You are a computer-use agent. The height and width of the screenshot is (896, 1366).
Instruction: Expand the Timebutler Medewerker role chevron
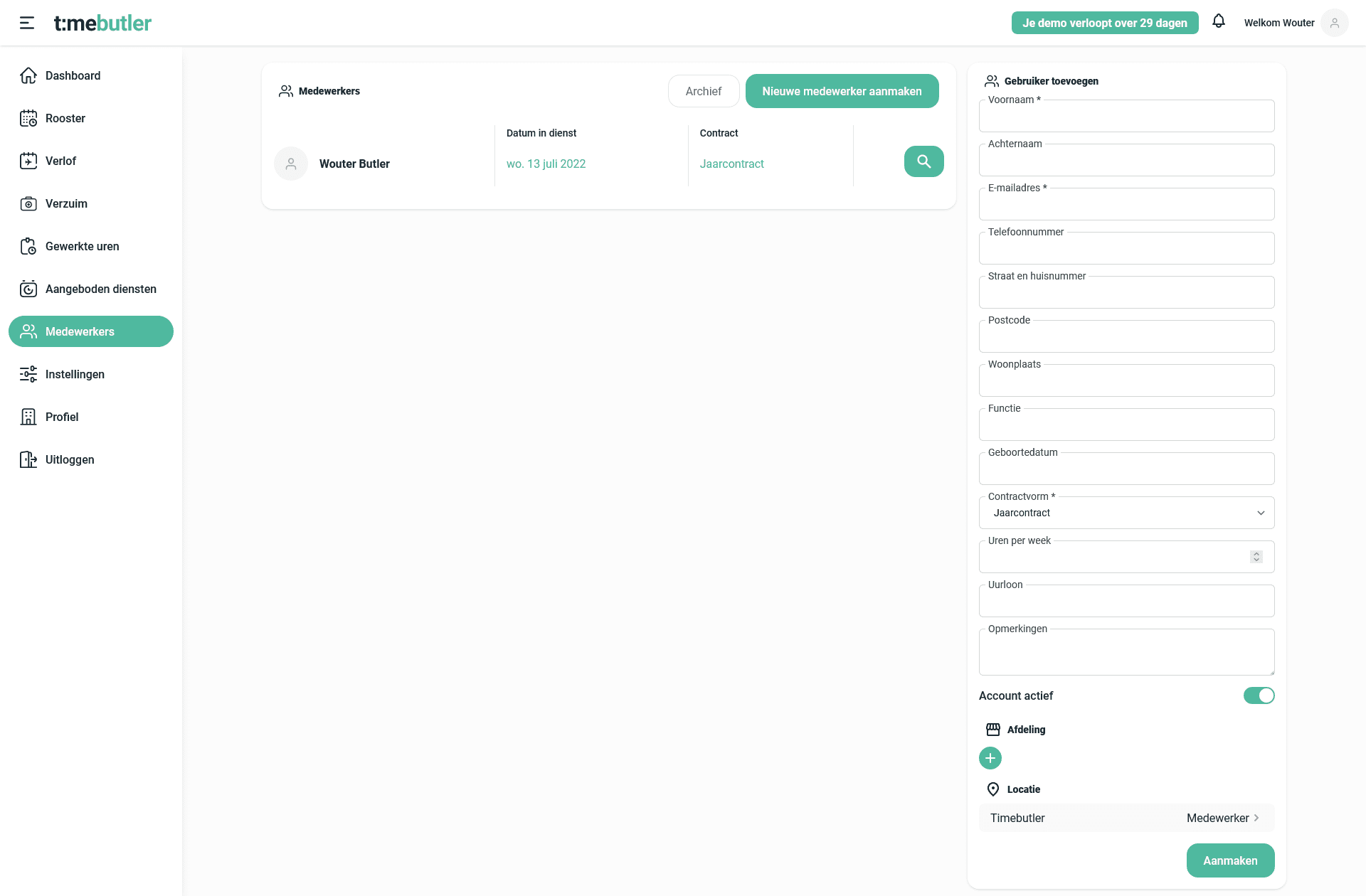(x=1256, y=818)
